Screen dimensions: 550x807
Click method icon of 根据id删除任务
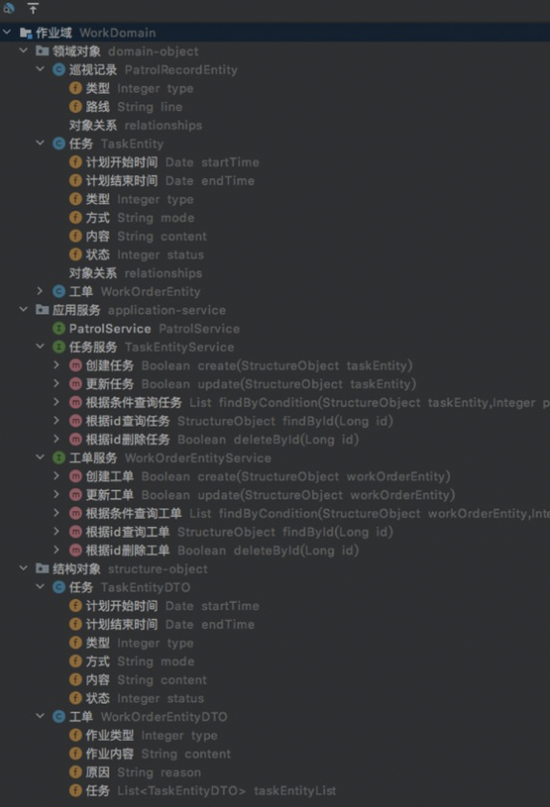coord(76,440)
